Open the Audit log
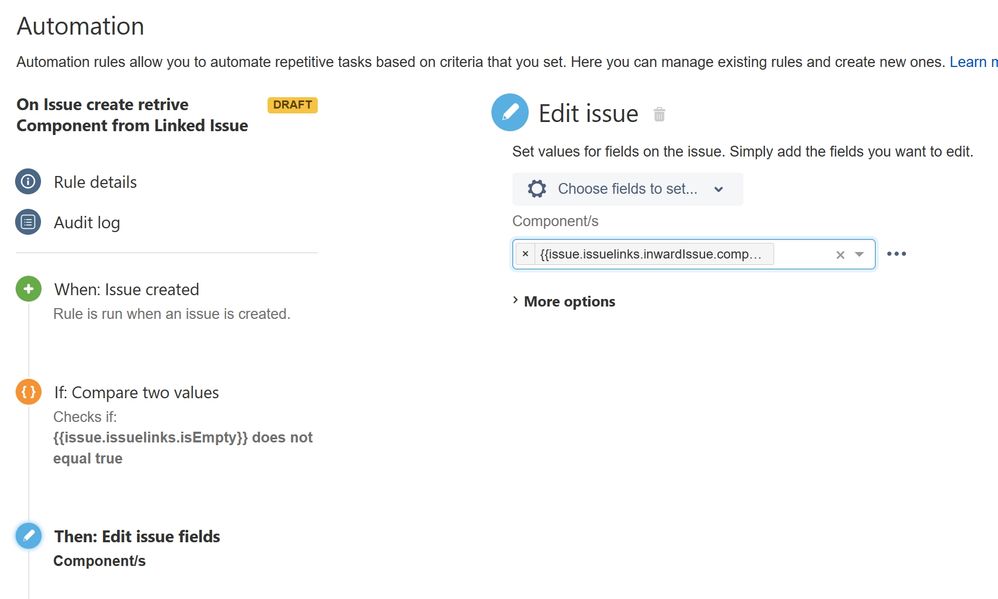This screenshot has height=599, width=998. coord(87,223)
